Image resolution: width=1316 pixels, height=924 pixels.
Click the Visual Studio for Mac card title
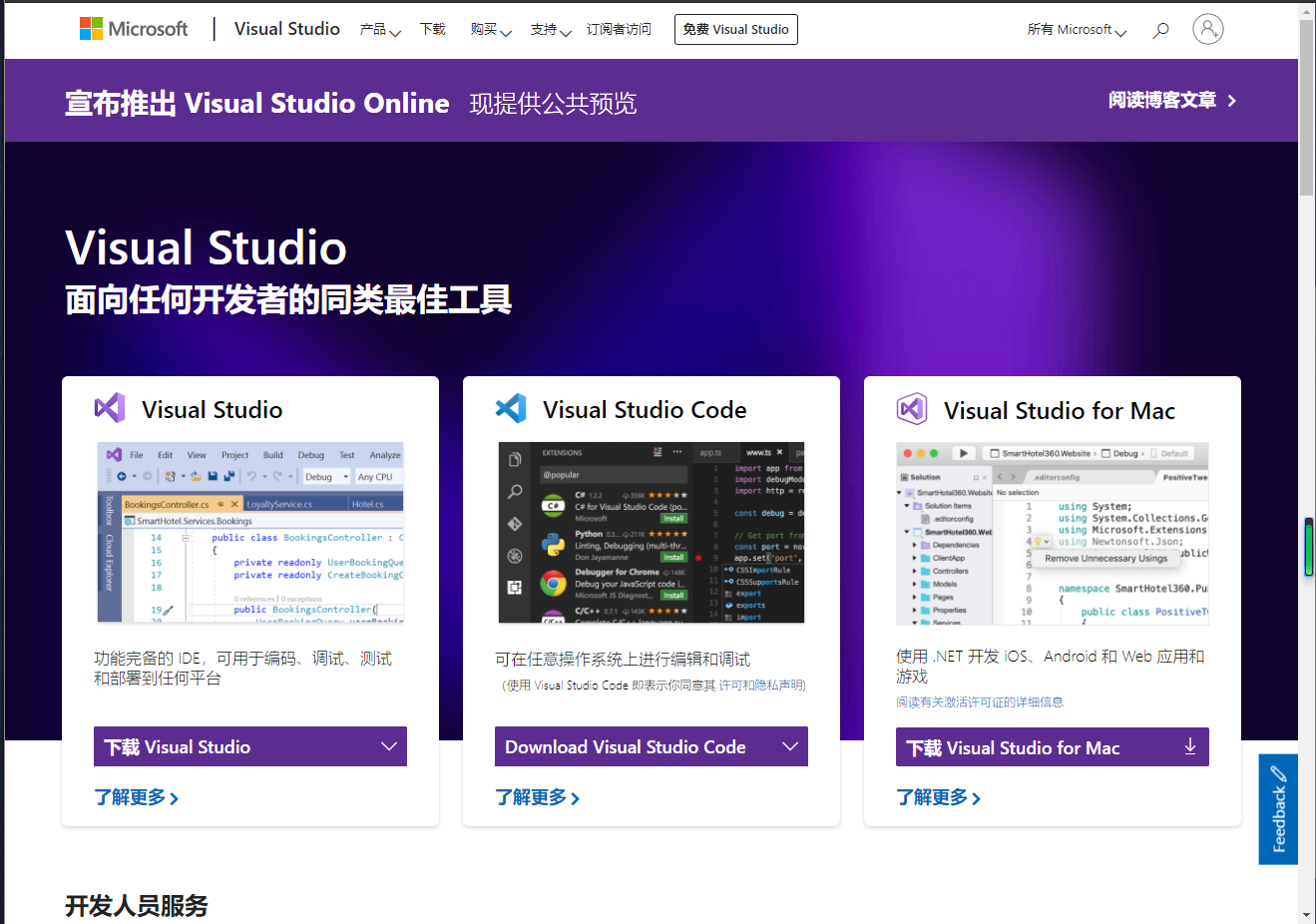point(1060,410)
